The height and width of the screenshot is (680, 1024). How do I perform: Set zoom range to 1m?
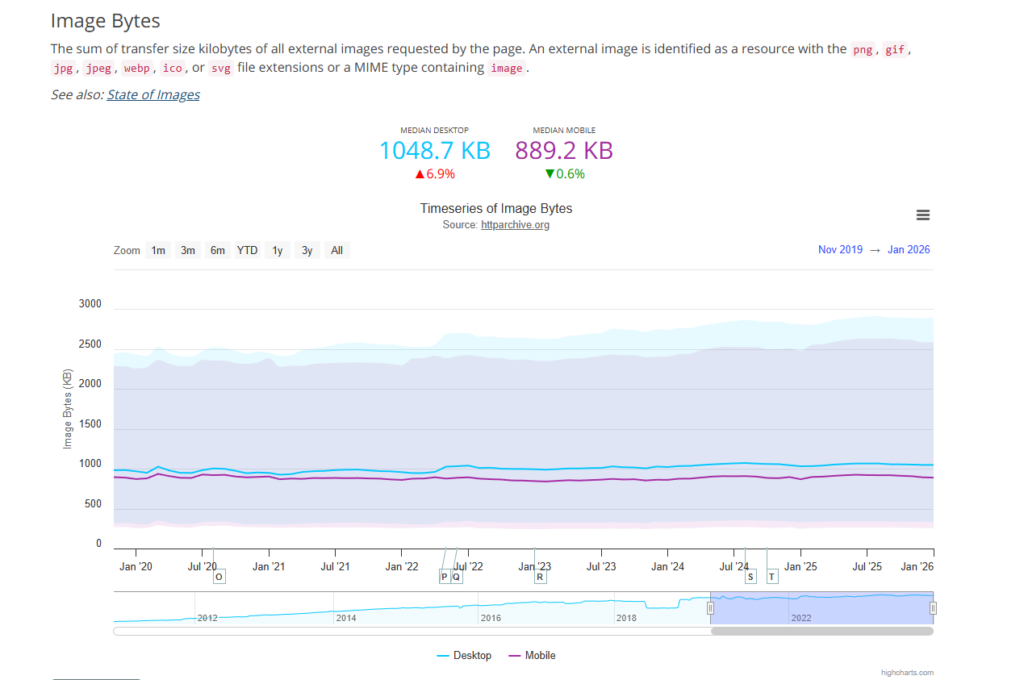[158, 250]
